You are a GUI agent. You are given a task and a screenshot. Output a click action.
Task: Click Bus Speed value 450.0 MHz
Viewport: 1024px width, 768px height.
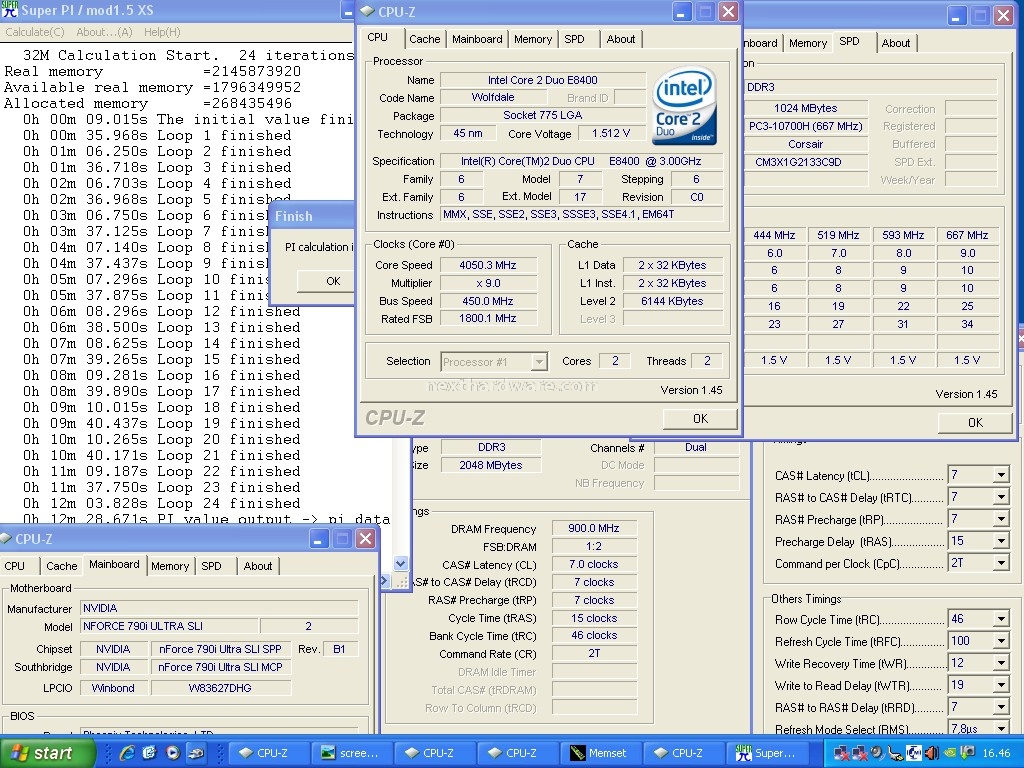[488, 301]
